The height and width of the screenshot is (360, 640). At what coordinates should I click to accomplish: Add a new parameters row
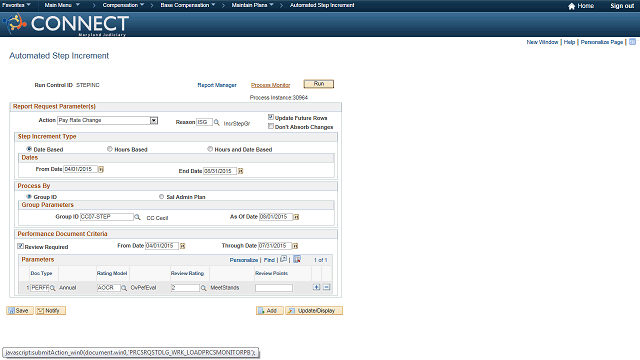pos(316,287)
